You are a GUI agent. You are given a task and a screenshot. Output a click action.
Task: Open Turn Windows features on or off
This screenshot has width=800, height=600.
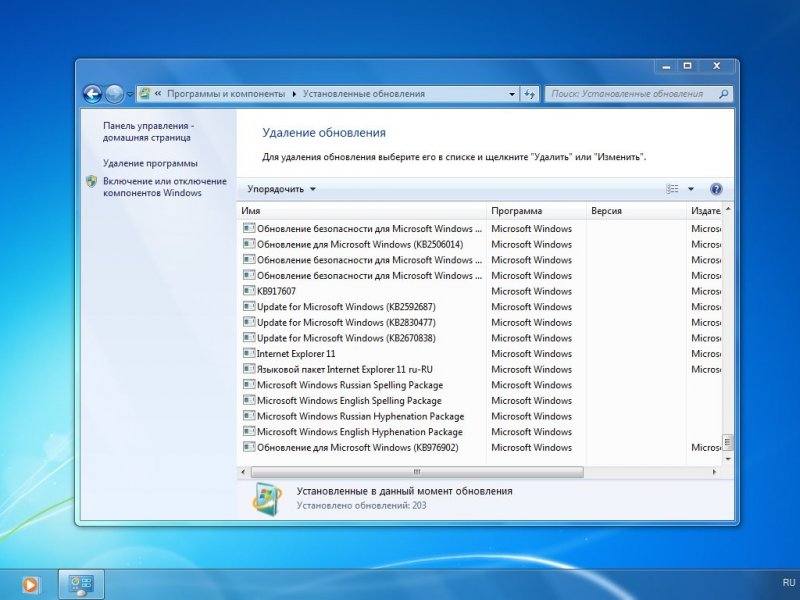(x=165, y=187)
